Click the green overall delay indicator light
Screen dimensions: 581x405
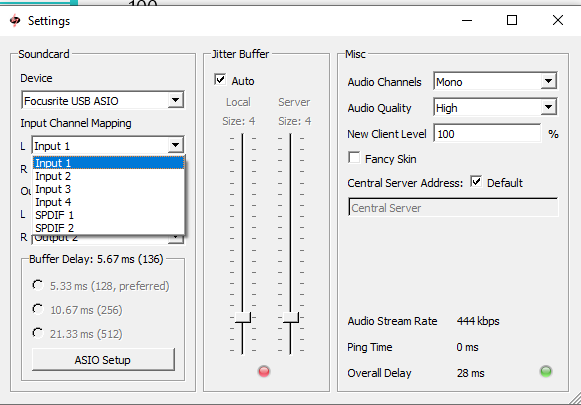coord(546,371)
